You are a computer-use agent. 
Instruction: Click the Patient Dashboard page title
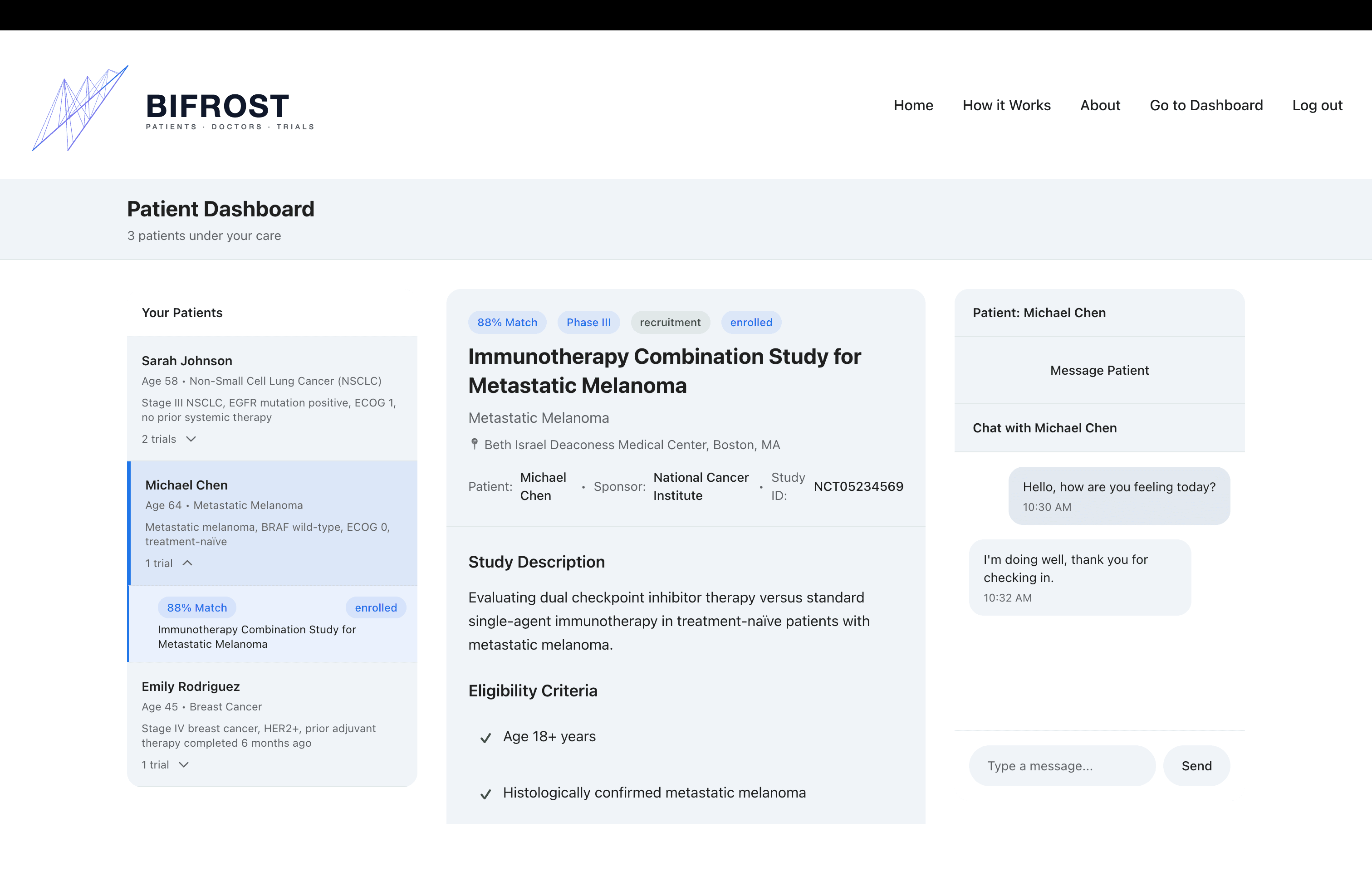221,209
